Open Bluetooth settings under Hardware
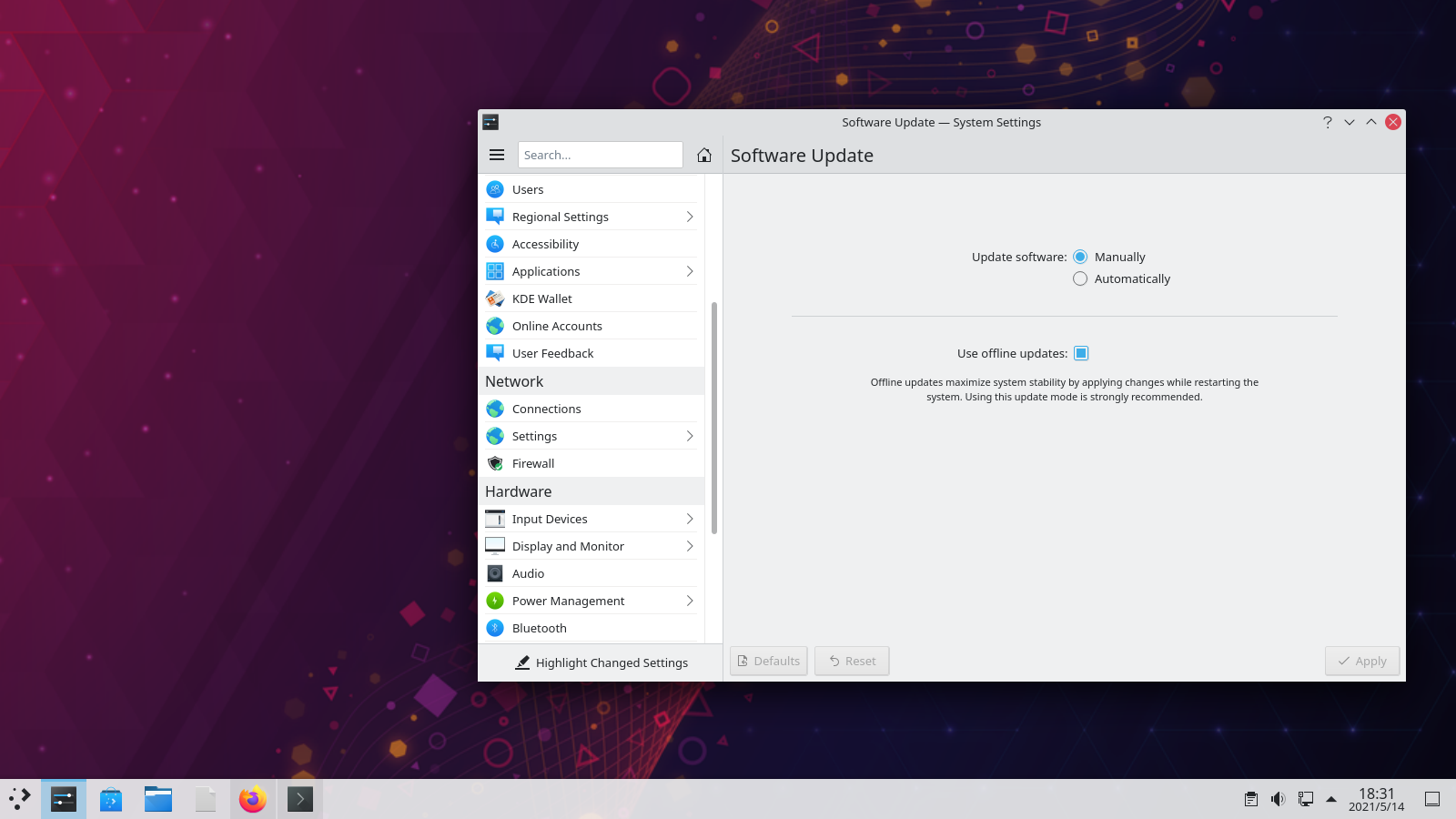1456x819 pixels. (539, 628)
